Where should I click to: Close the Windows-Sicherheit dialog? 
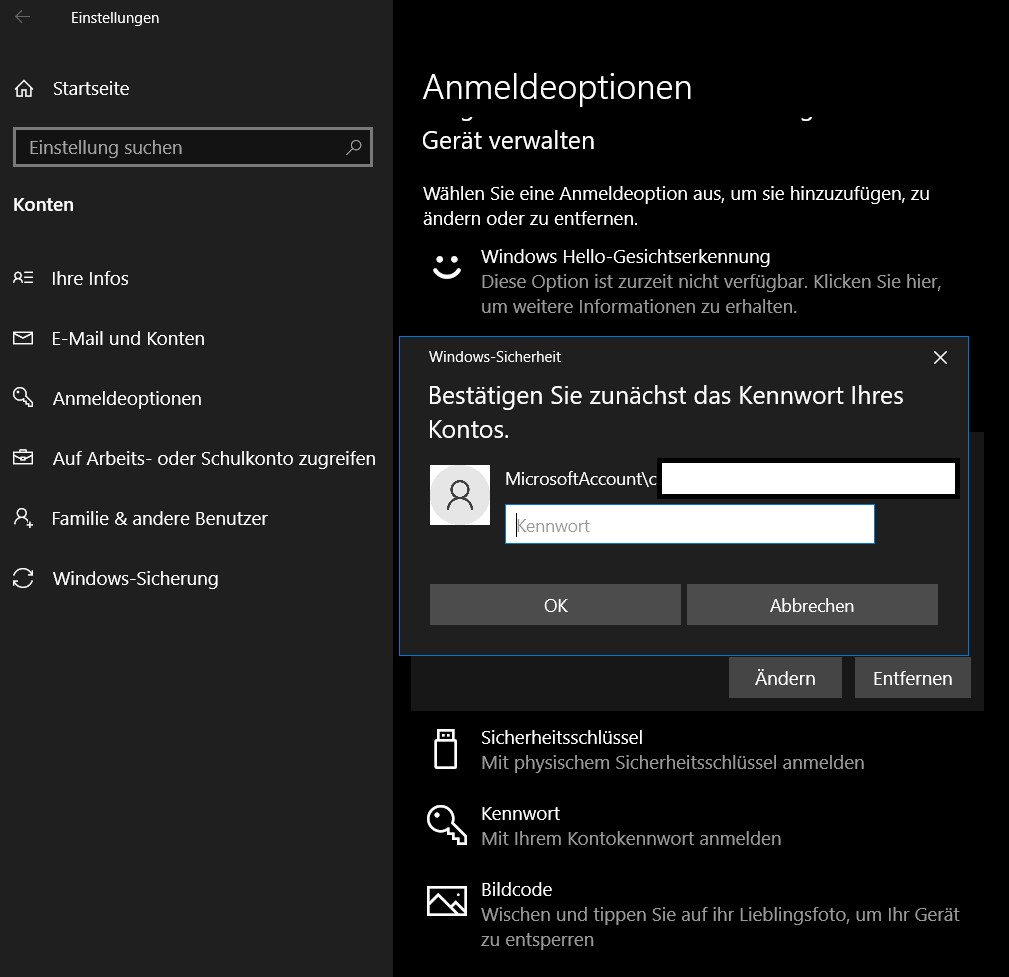(x=940, y=357)
